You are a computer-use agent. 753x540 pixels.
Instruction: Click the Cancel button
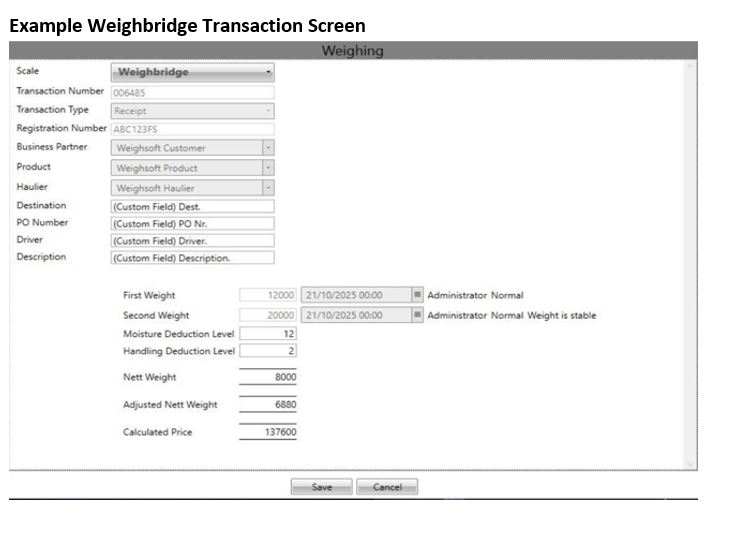tap(387, 487)
